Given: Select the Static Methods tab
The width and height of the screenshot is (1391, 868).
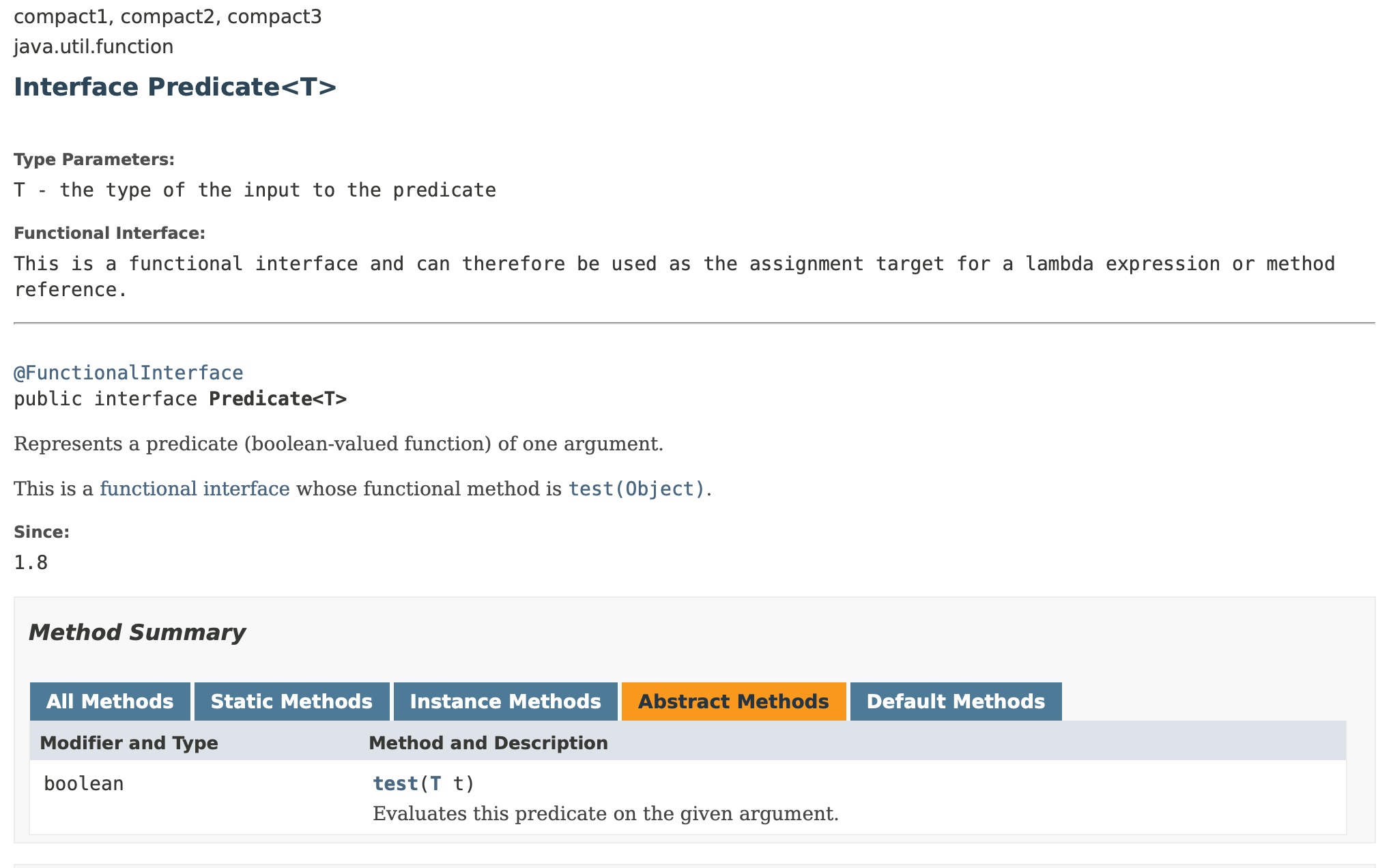Looking at the screenshot, I should (291, 701).
